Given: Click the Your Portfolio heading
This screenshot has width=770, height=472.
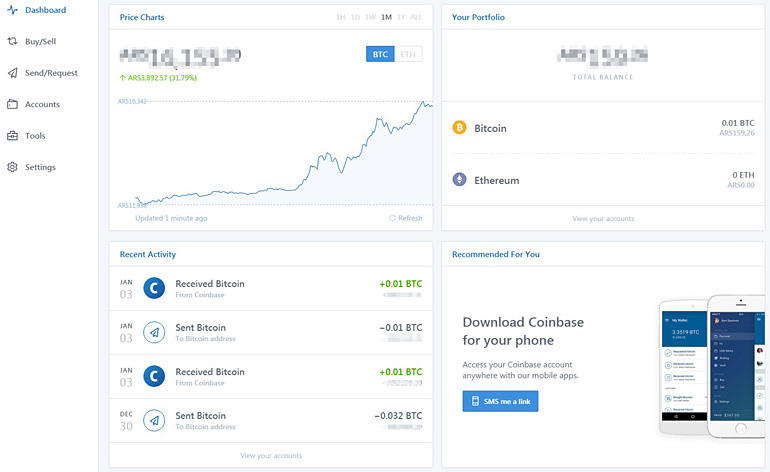Looking at the screenshot, I should [478, 17].
